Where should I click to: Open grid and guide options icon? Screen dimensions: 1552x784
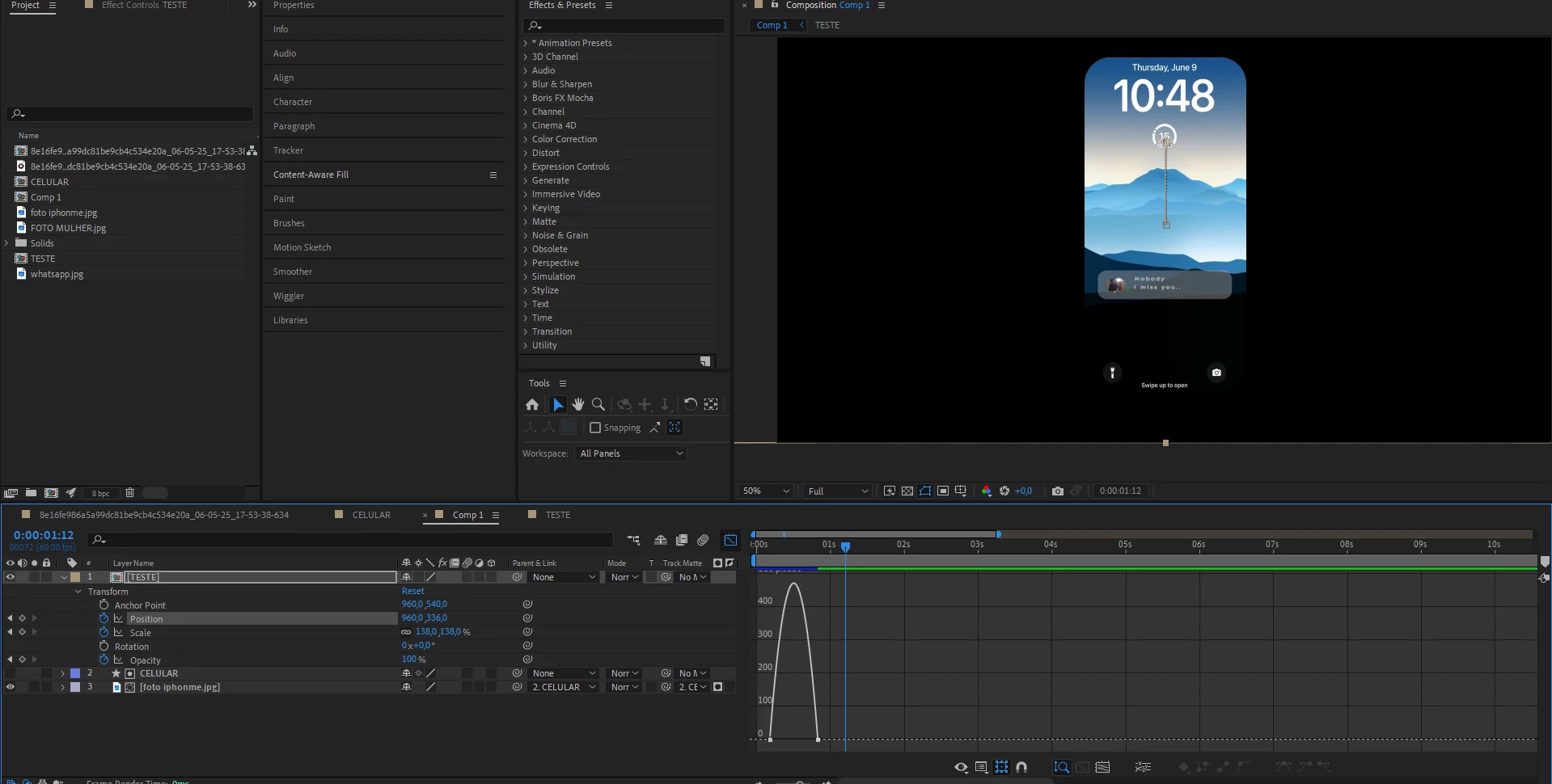961,491
